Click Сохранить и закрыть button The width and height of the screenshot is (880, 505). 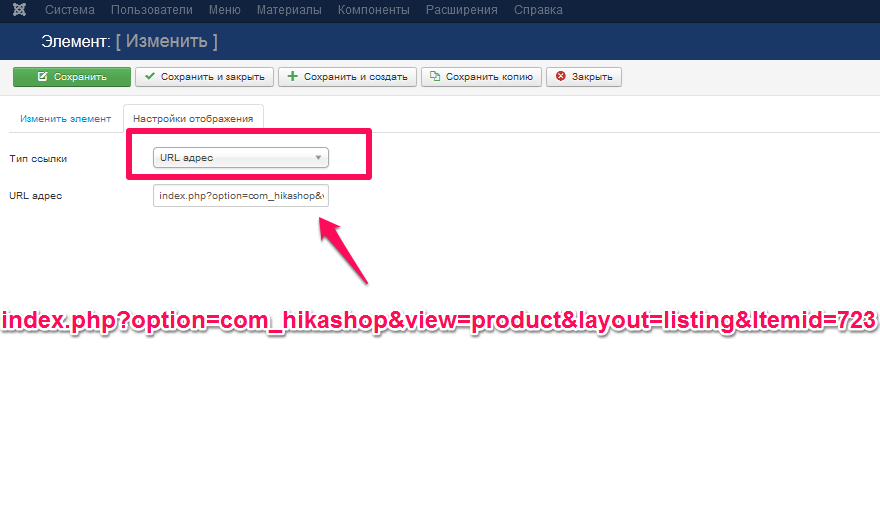tap(204, 77)
